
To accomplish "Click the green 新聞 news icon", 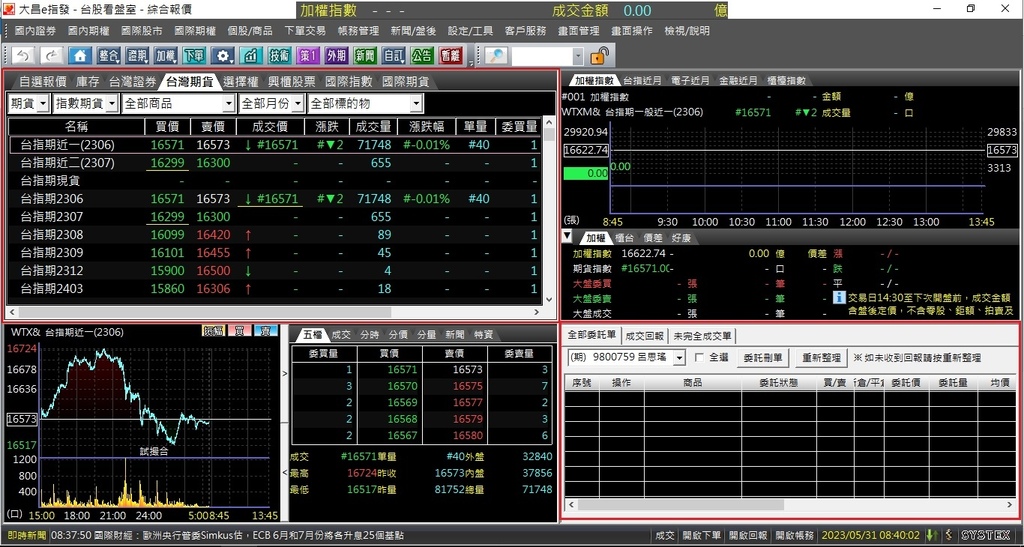I will pos(365,55).
